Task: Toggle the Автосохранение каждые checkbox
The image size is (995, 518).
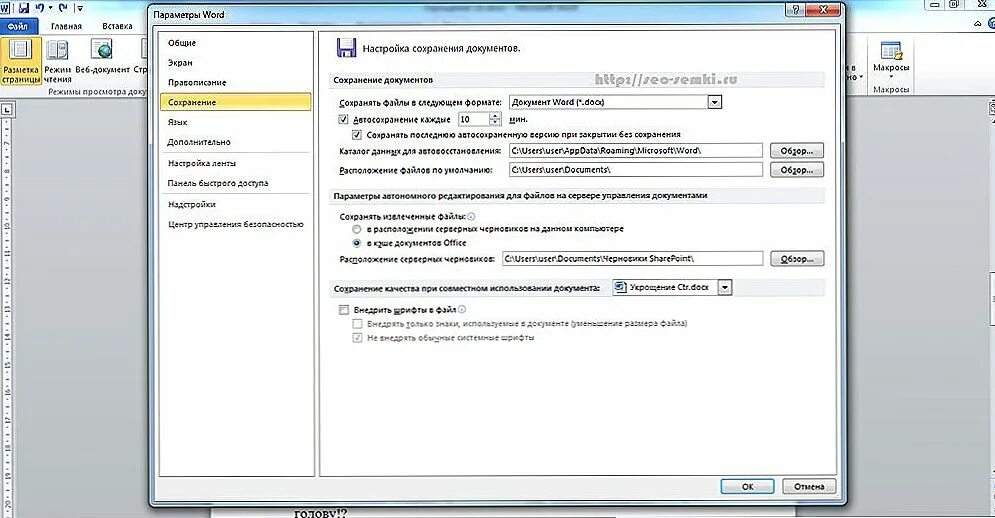Action: point(343,119)
